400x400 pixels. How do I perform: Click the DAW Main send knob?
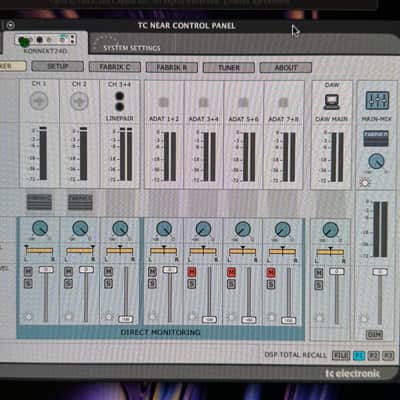pyautogui.click(x=330, y=230)
